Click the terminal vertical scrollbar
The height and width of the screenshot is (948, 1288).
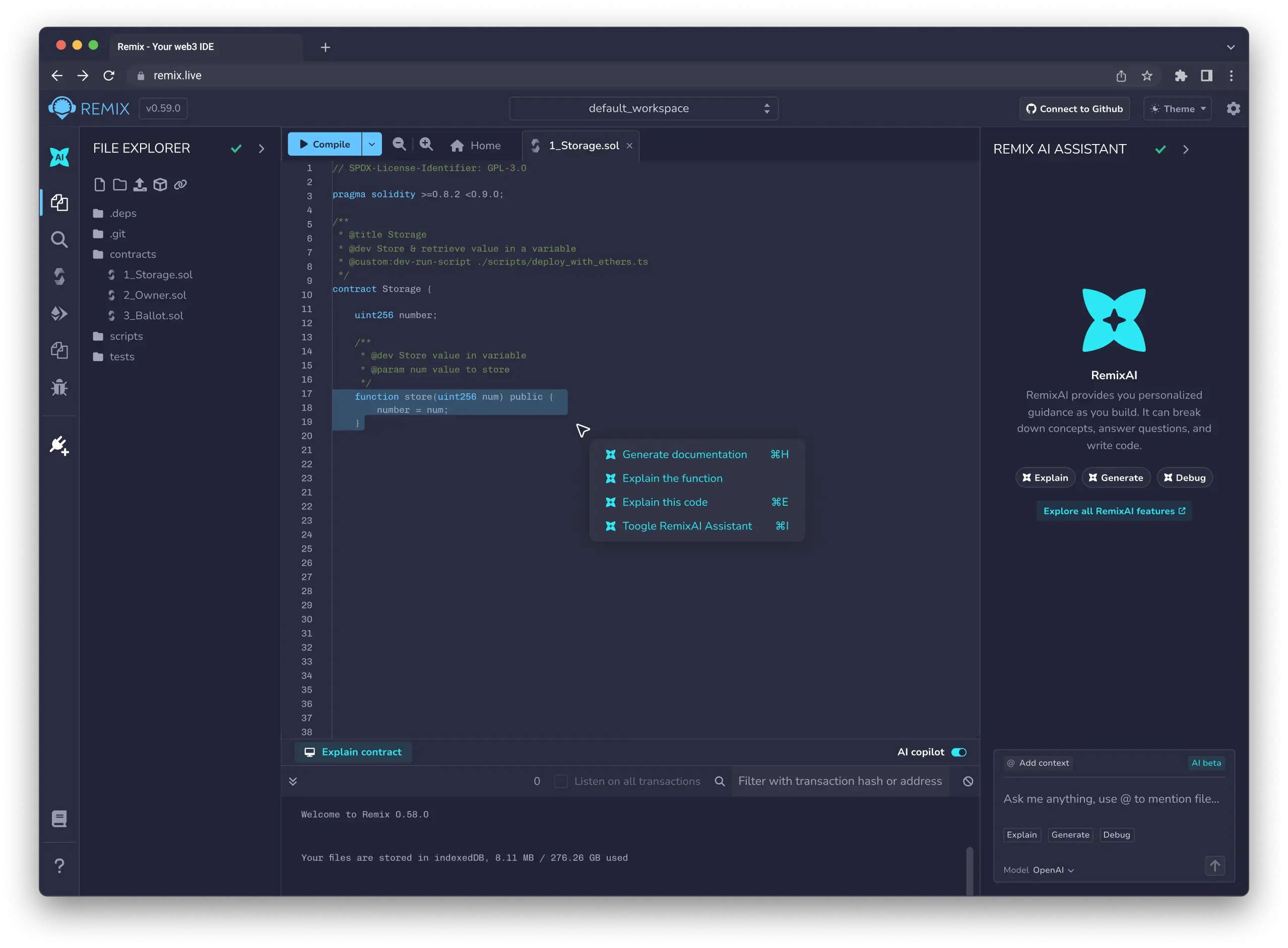969,870
